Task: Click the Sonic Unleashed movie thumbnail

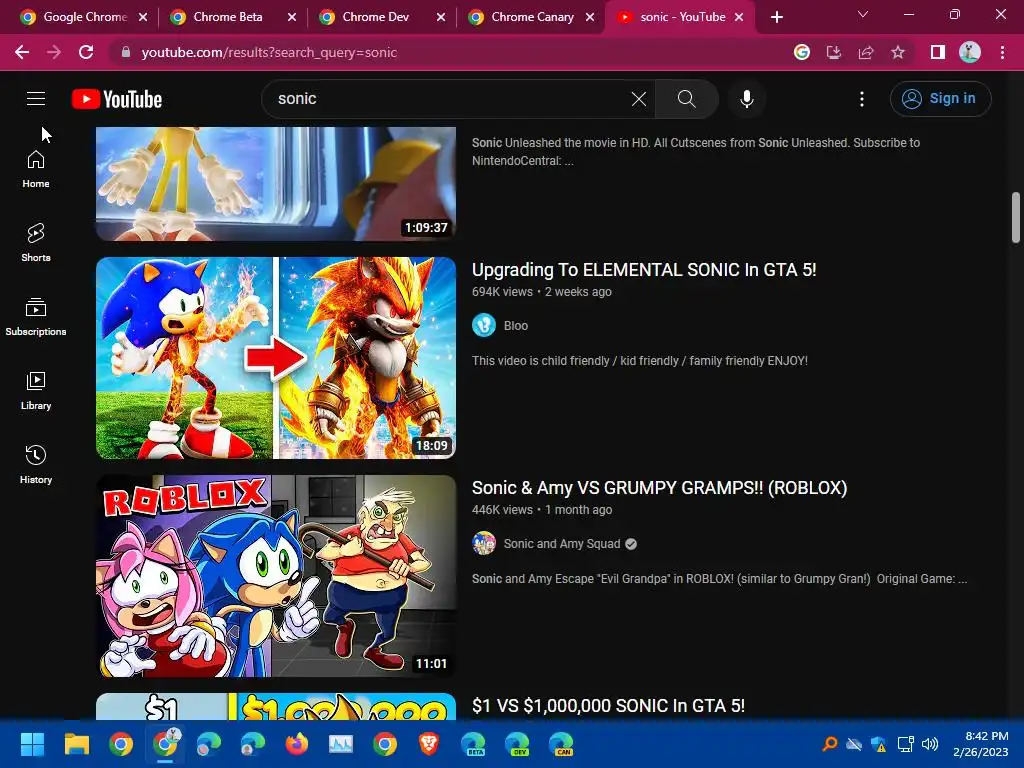Action: pos(276,184)
